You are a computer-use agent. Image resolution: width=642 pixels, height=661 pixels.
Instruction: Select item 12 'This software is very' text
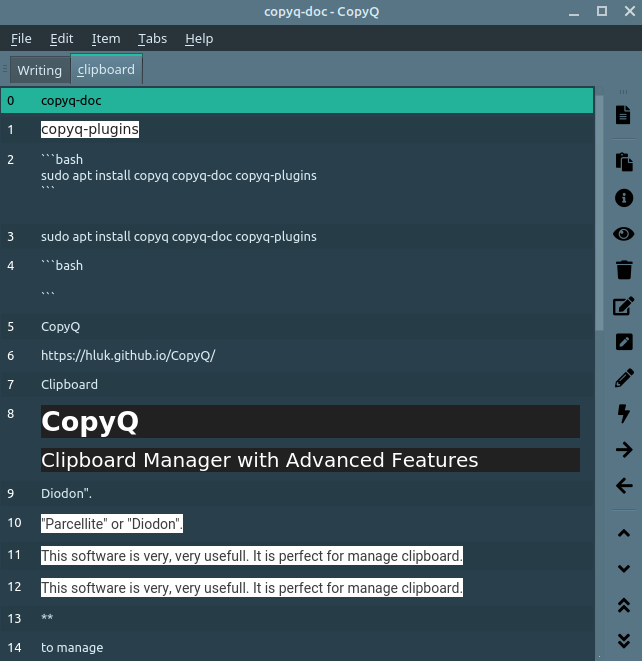point(297,587)
